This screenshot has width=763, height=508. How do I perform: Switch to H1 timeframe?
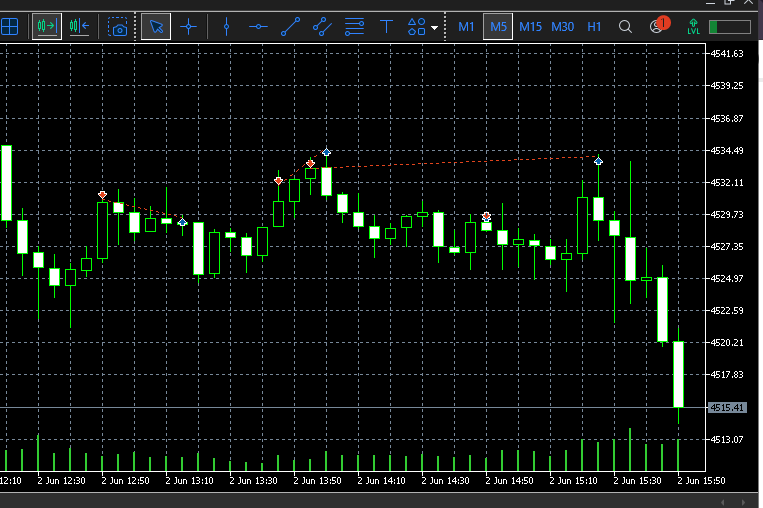point(594,27)
